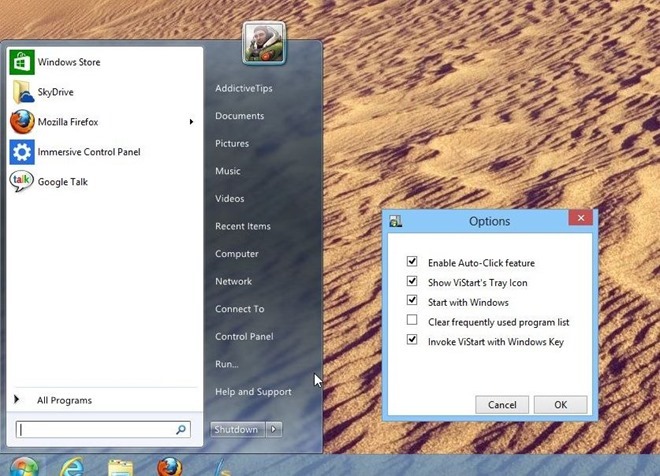Screen dimensions: 660x476
Task: Open Videos from start menu
Action: pyautogui.click(x=229, y=199)
